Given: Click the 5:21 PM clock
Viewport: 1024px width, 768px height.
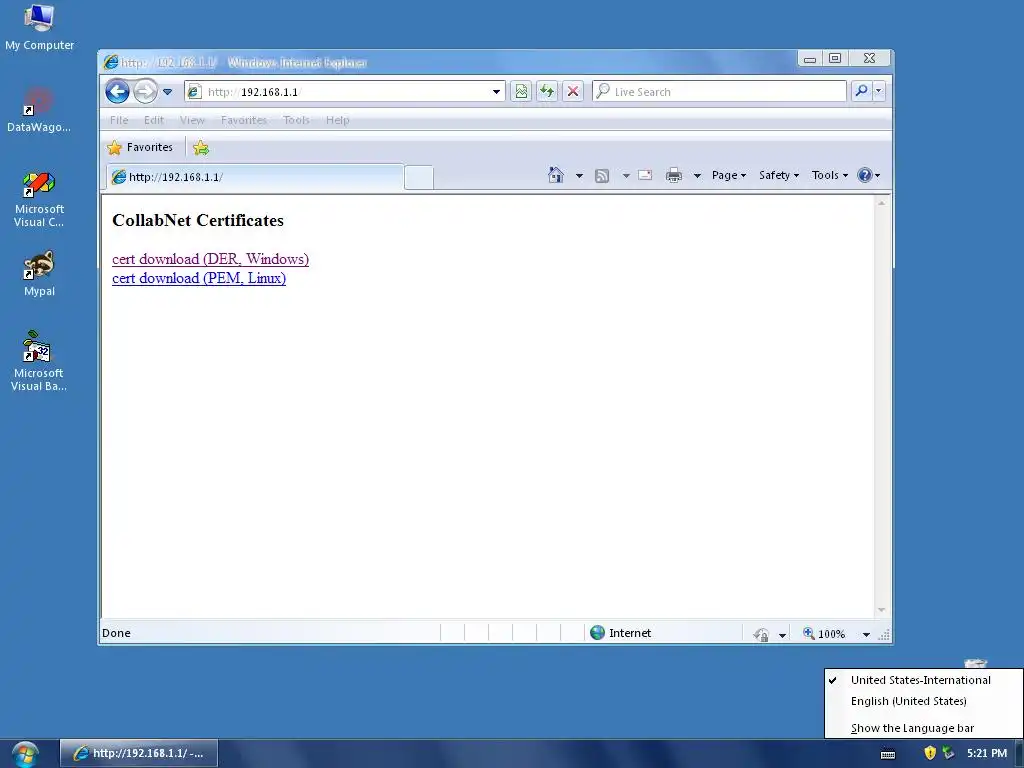Looking at the screenshot, I should 987,754.
